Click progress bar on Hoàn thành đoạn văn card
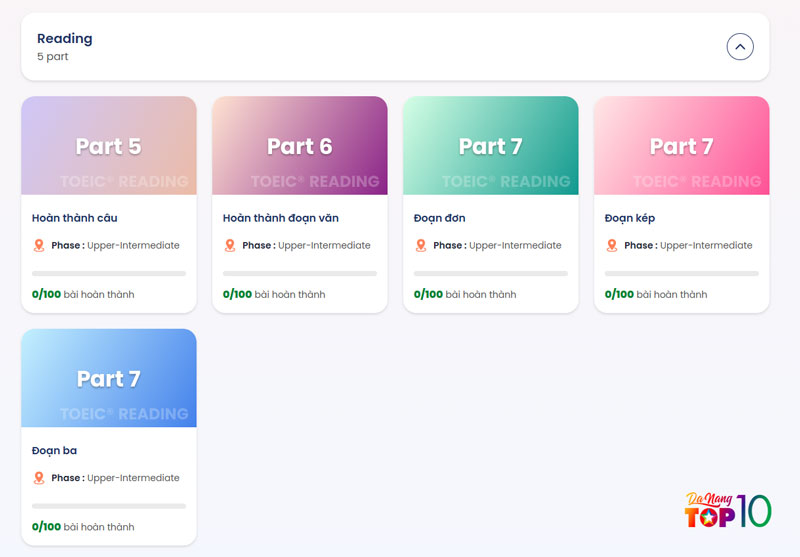800x557 pixels. pos(299,273)
